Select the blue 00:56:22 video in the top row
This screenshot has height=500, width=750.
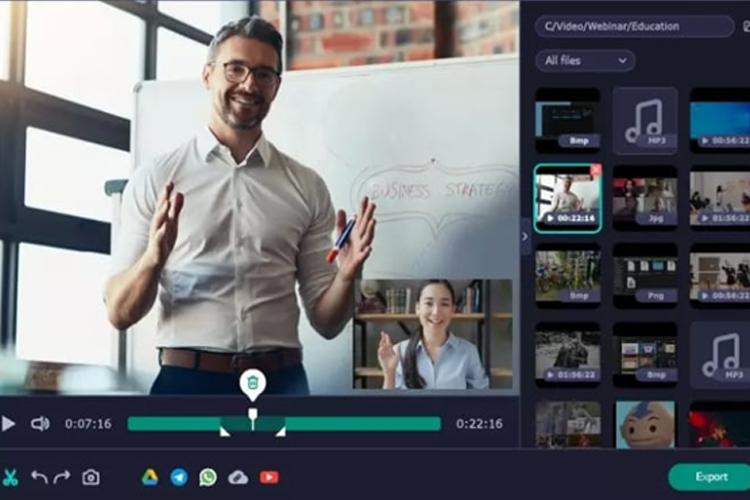720,120
